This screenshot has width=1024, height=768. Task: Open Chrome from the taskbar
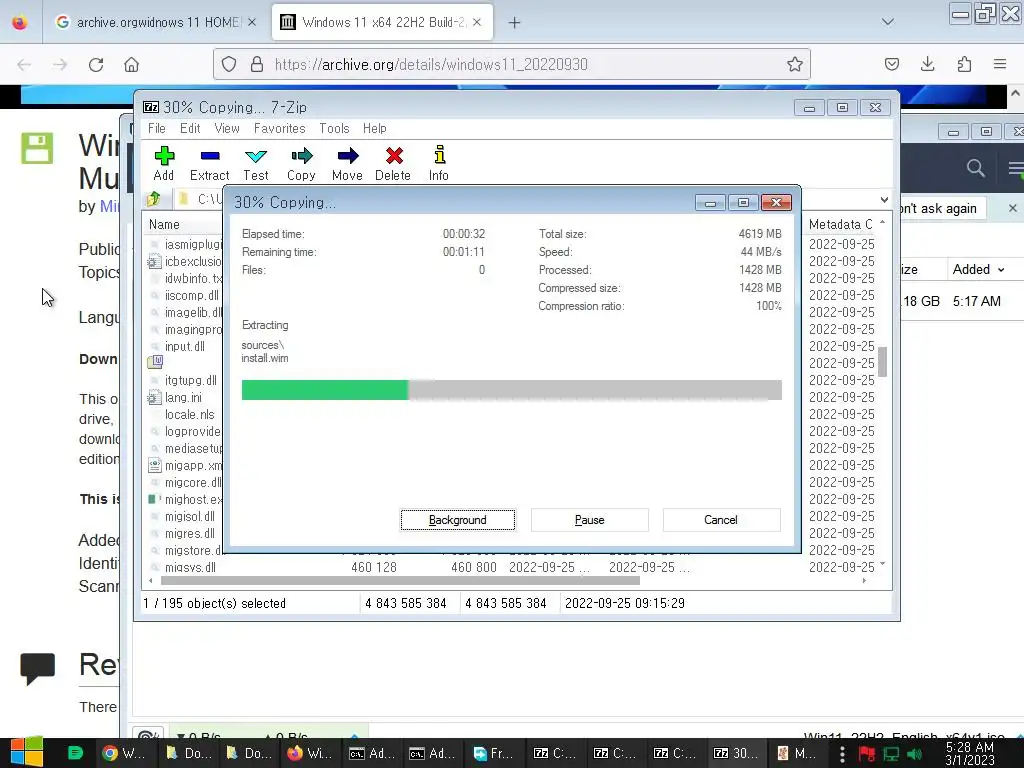(x=124, y=753)
